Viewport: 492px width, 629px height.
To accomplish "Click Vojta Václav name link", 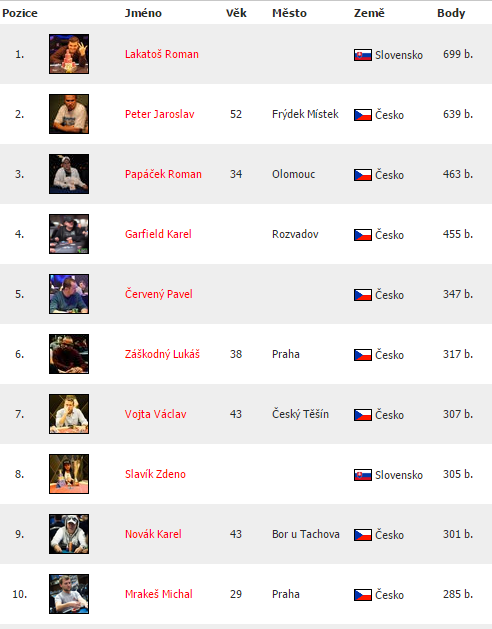I will (x=156, y=414).
